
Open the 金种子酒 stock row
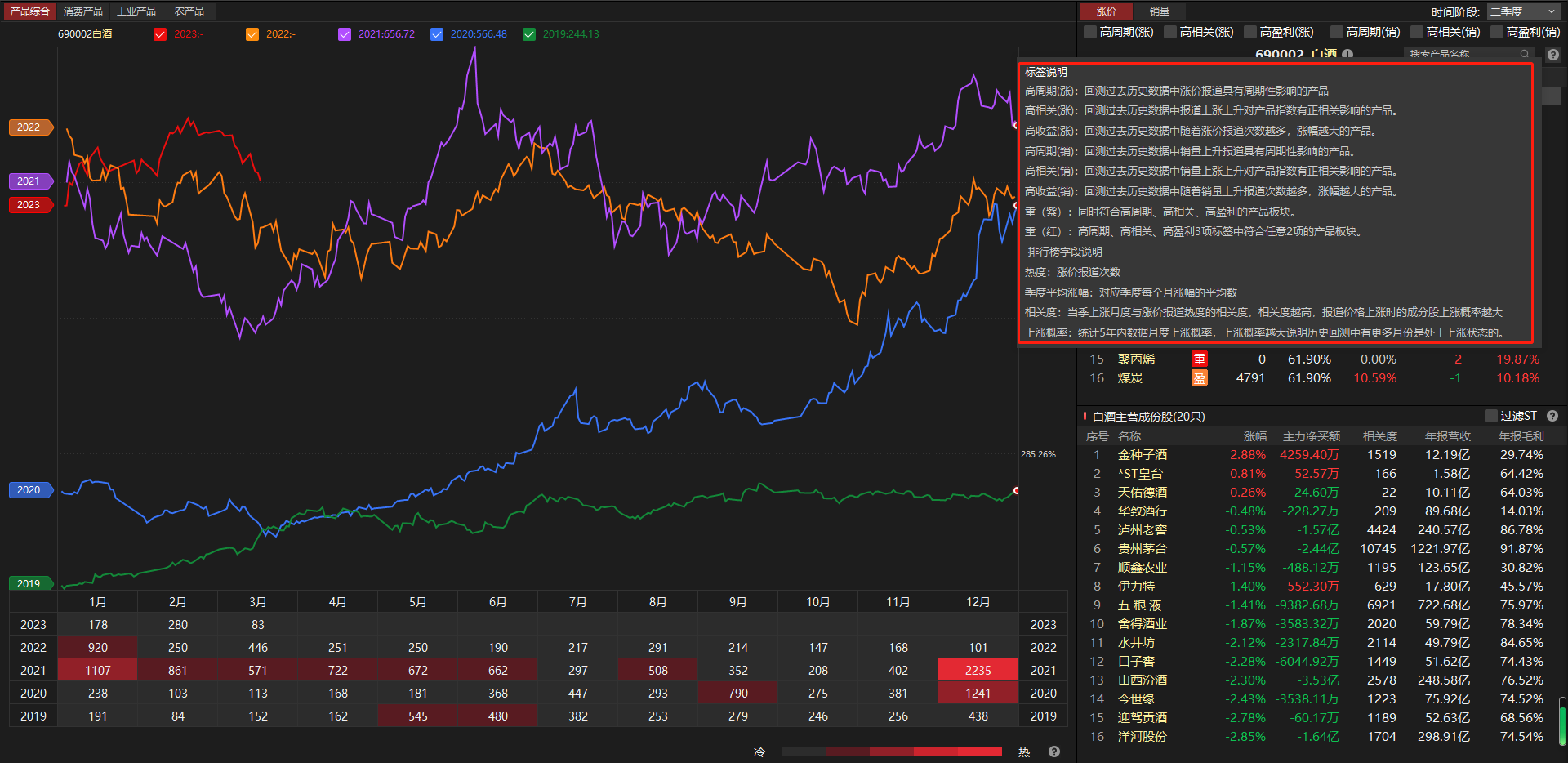[x=1316, y=455]
